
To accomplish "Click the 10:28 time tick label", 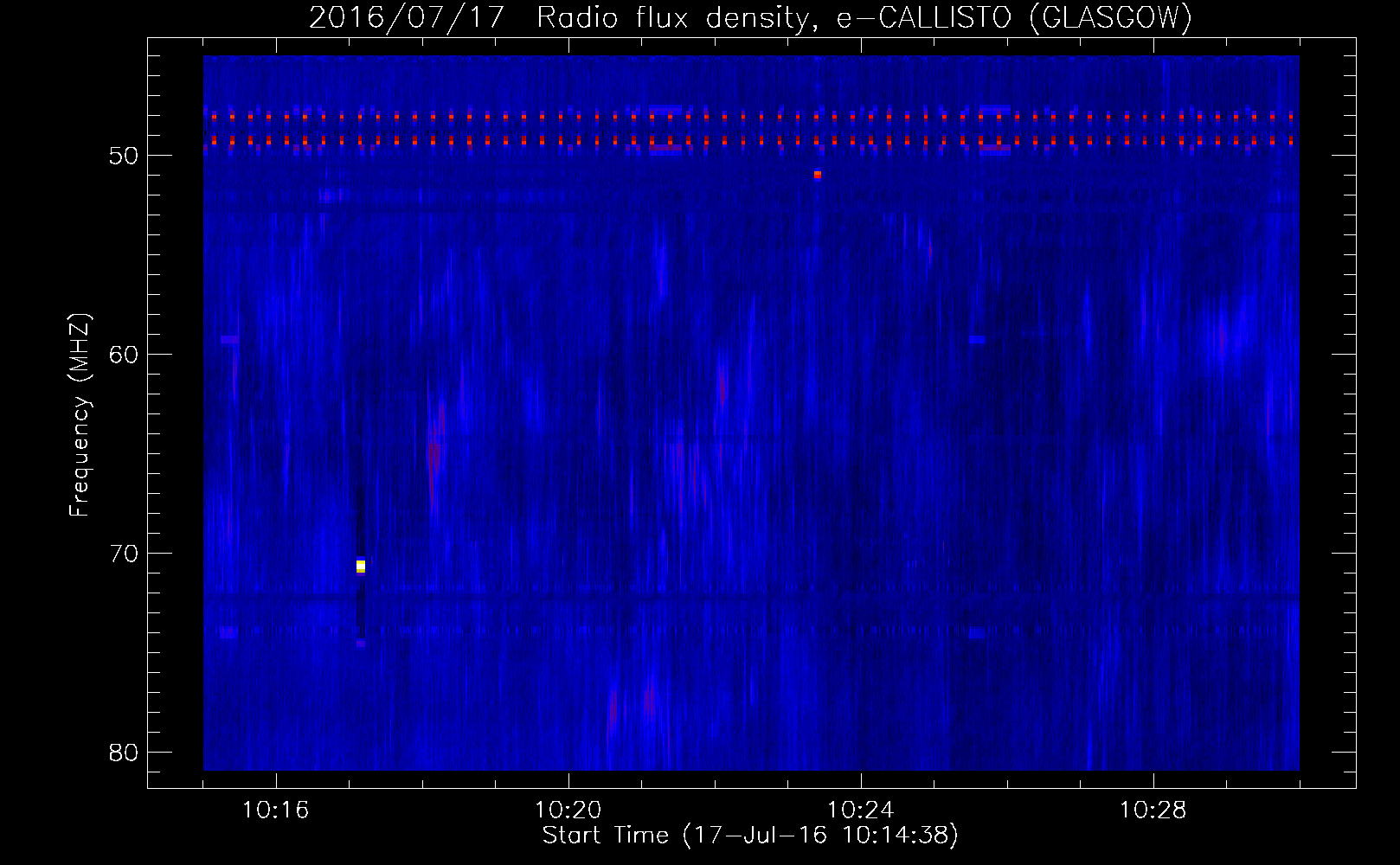I will tap(1153, 811).
